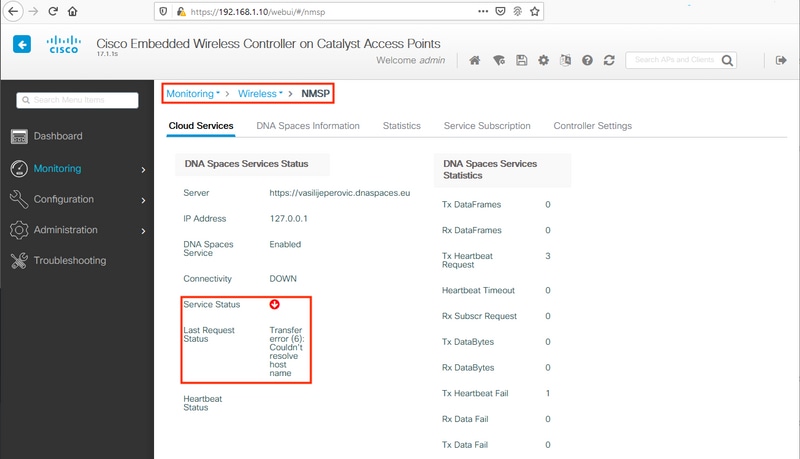Viewport: 800px width, 459px height.
Task: Click the Connectivity DOWN value
Action: 283,278
